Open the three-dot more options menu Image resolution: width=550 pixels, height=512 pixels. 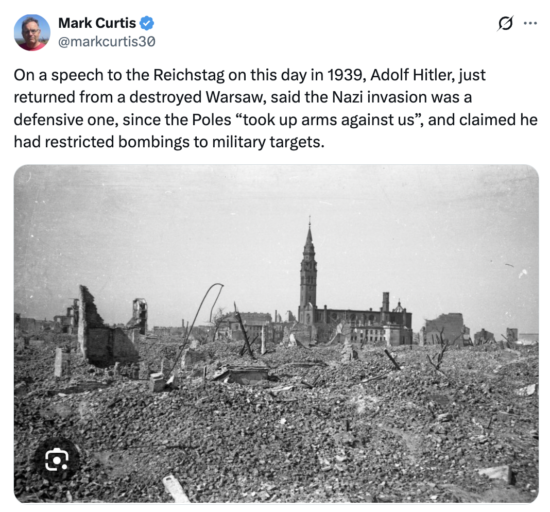coord(530,23)
